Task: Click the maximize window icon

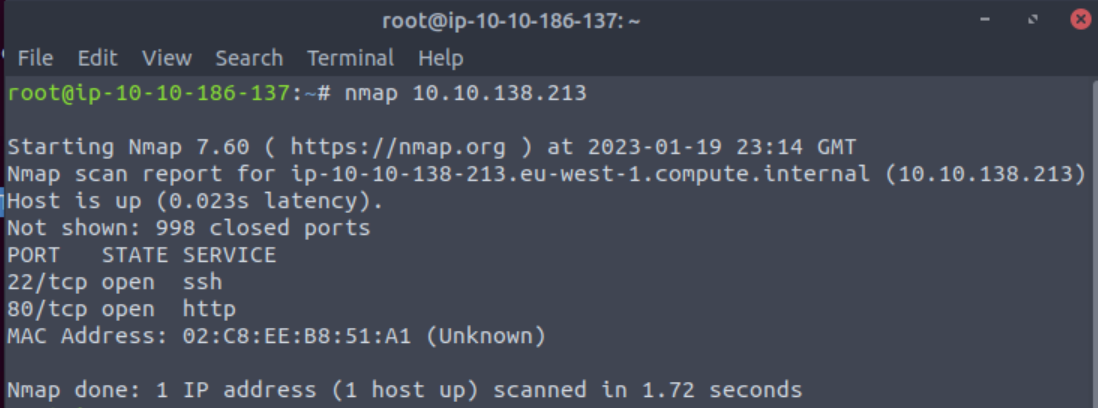Action: [x=1032, y=20]
